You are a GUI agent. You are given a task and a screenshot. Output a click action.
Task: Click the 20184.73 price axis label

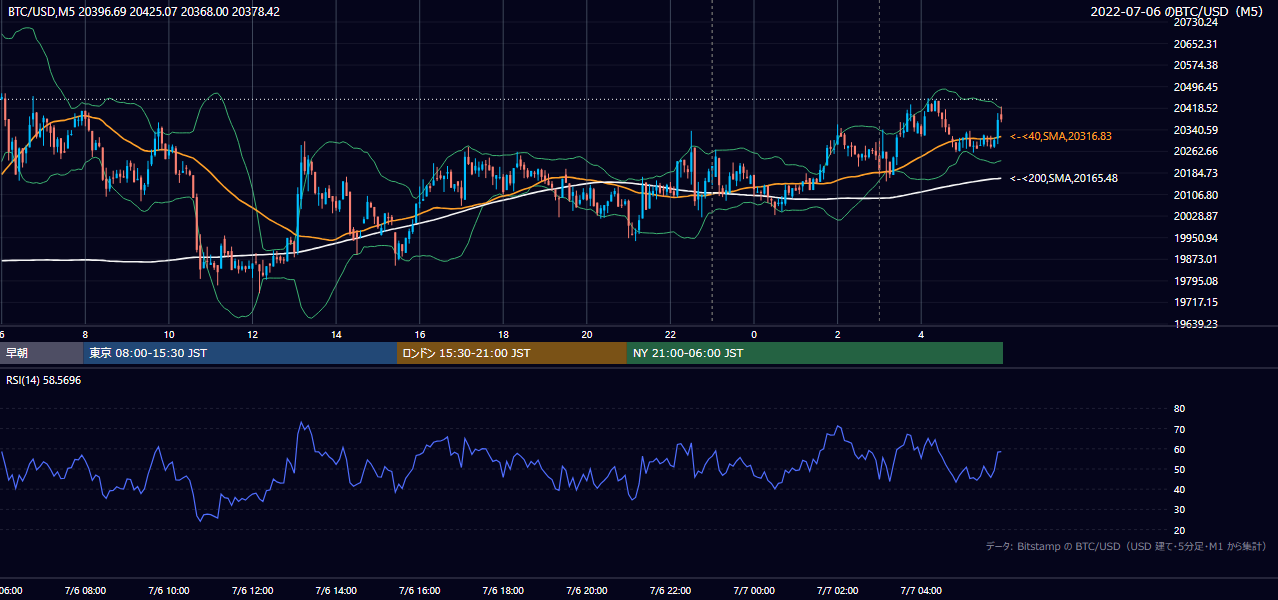click(1195, 173)
